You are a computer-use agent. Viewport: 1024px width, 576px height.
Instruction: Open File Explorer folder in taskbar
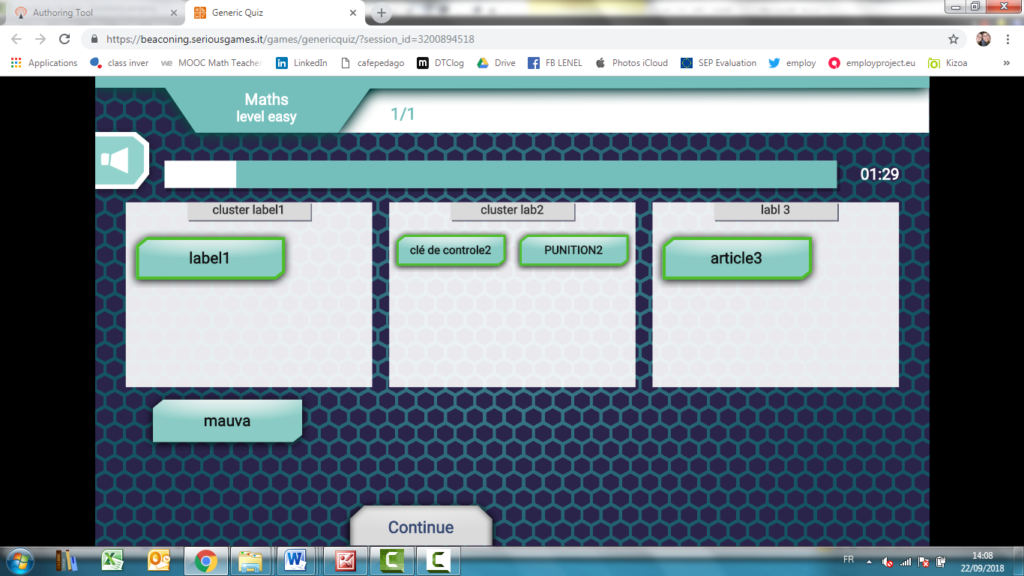(x=251, y=561)
